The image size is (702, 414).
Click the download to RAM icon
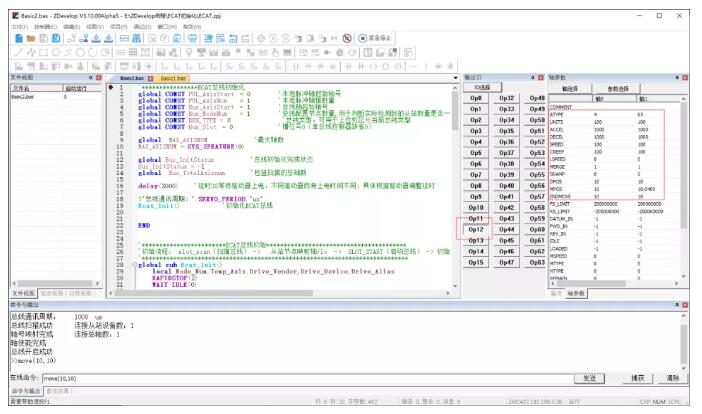[96, 38]
